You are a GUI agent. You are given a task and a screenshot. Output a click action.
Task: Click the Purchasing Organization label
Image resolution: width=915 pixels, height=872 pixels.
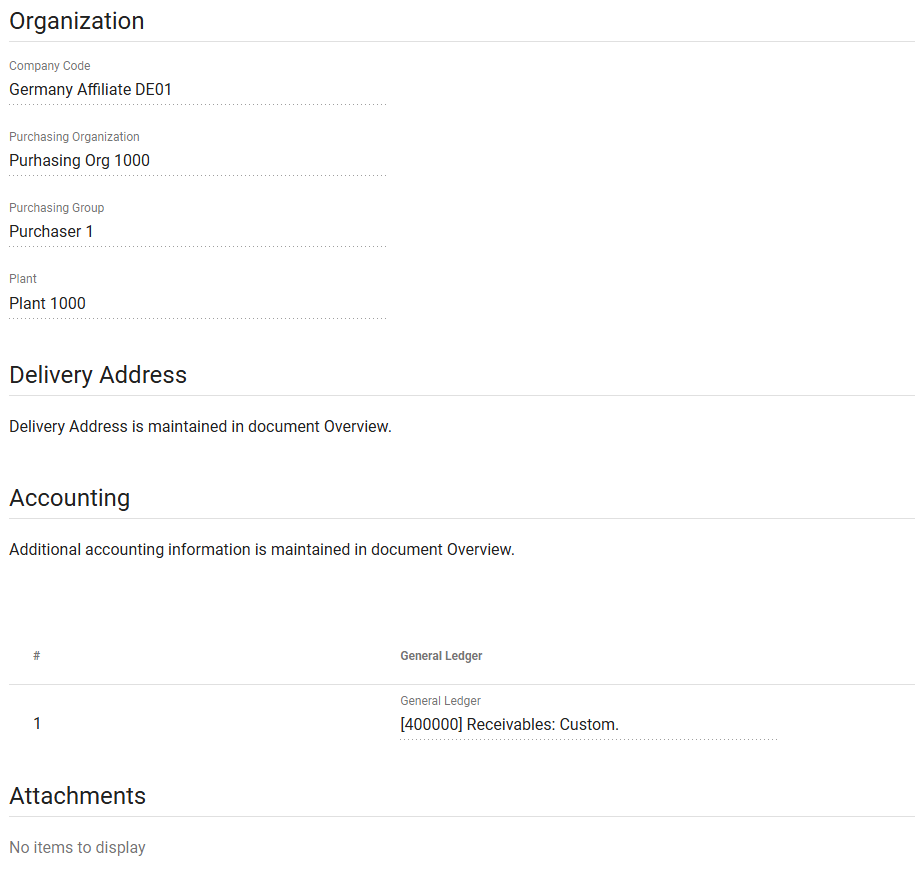click(74, 137)
